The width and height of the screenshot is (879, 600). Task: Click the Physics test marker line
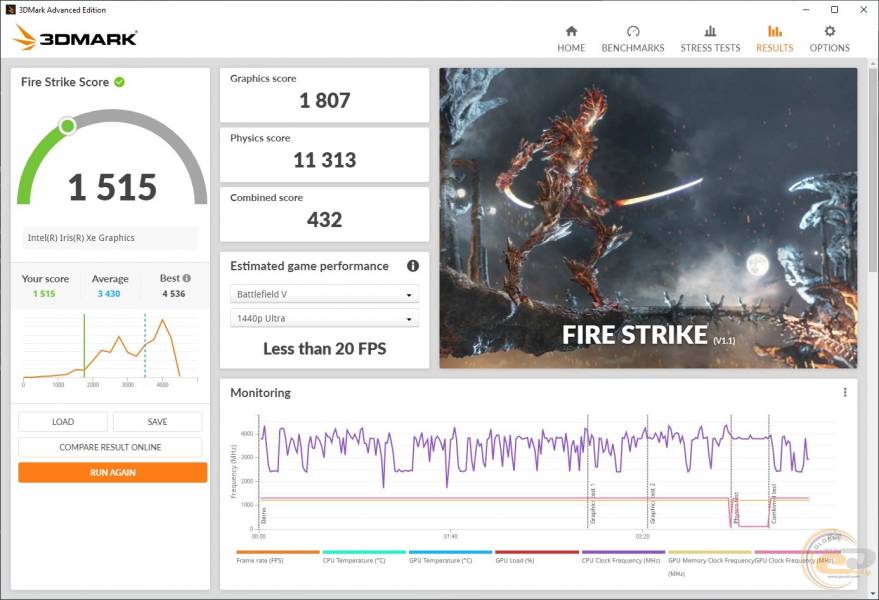tap(731, 471)
